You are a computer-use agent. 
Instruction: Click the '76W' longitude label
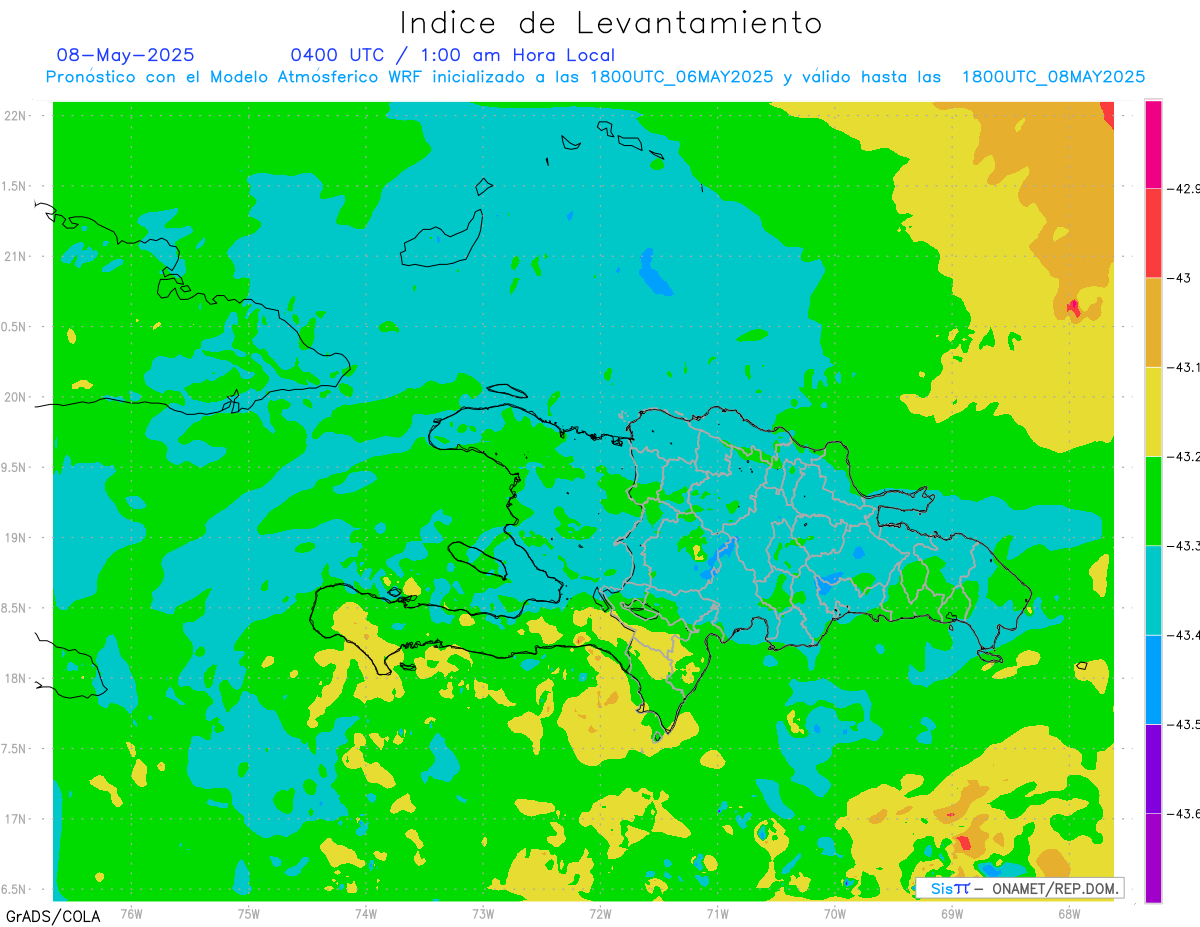131,913
